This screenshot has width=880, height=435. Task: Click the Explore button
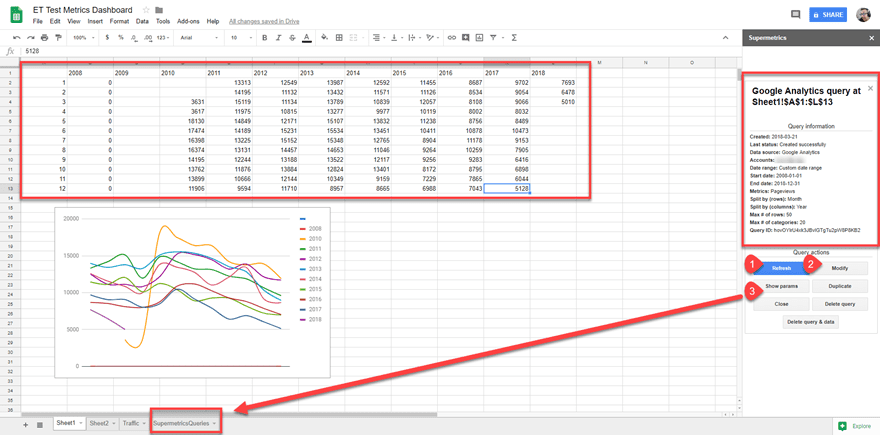(x=854, y=426)
